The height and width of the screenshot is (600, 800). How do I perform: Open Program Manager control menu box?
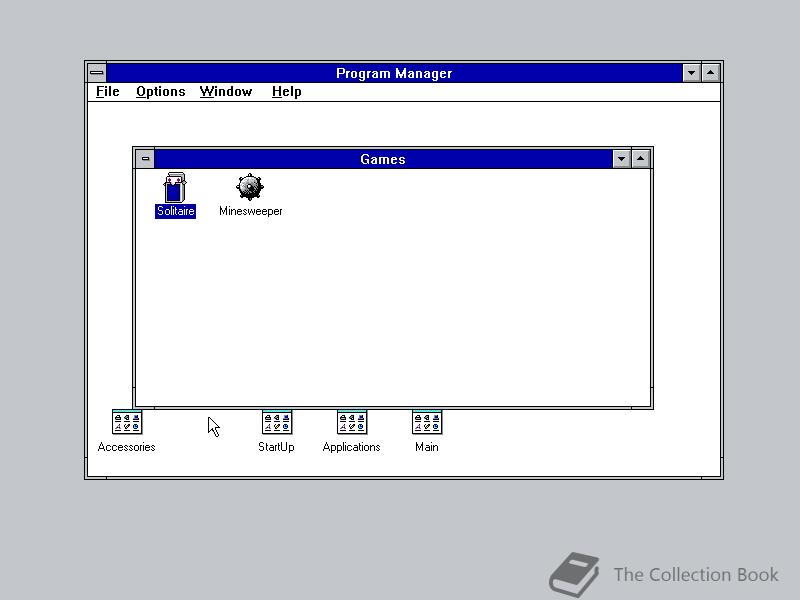click(96, 73)
